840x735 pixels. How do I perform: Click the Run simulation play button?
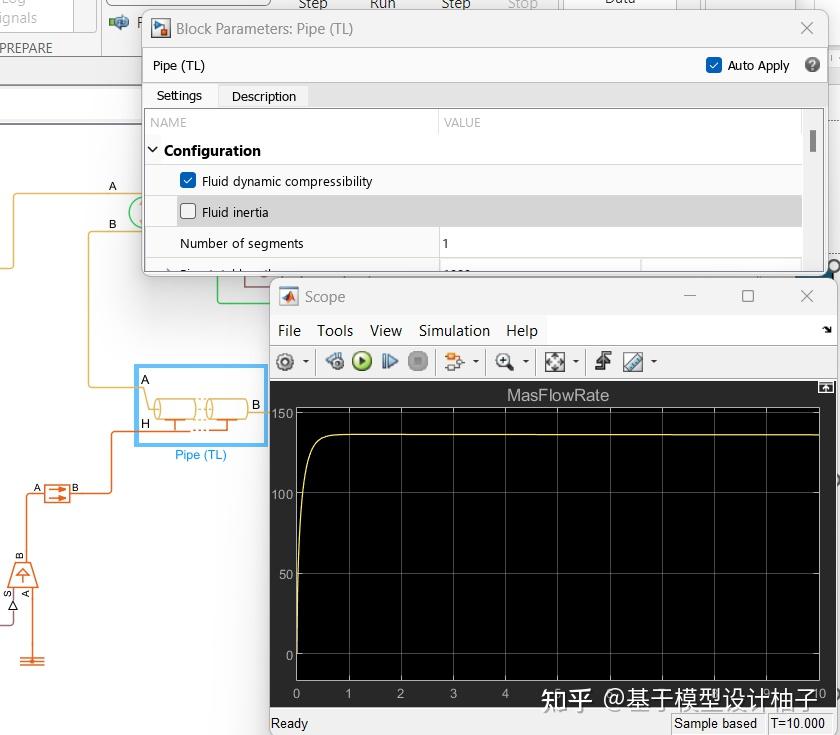pos(362,362)
